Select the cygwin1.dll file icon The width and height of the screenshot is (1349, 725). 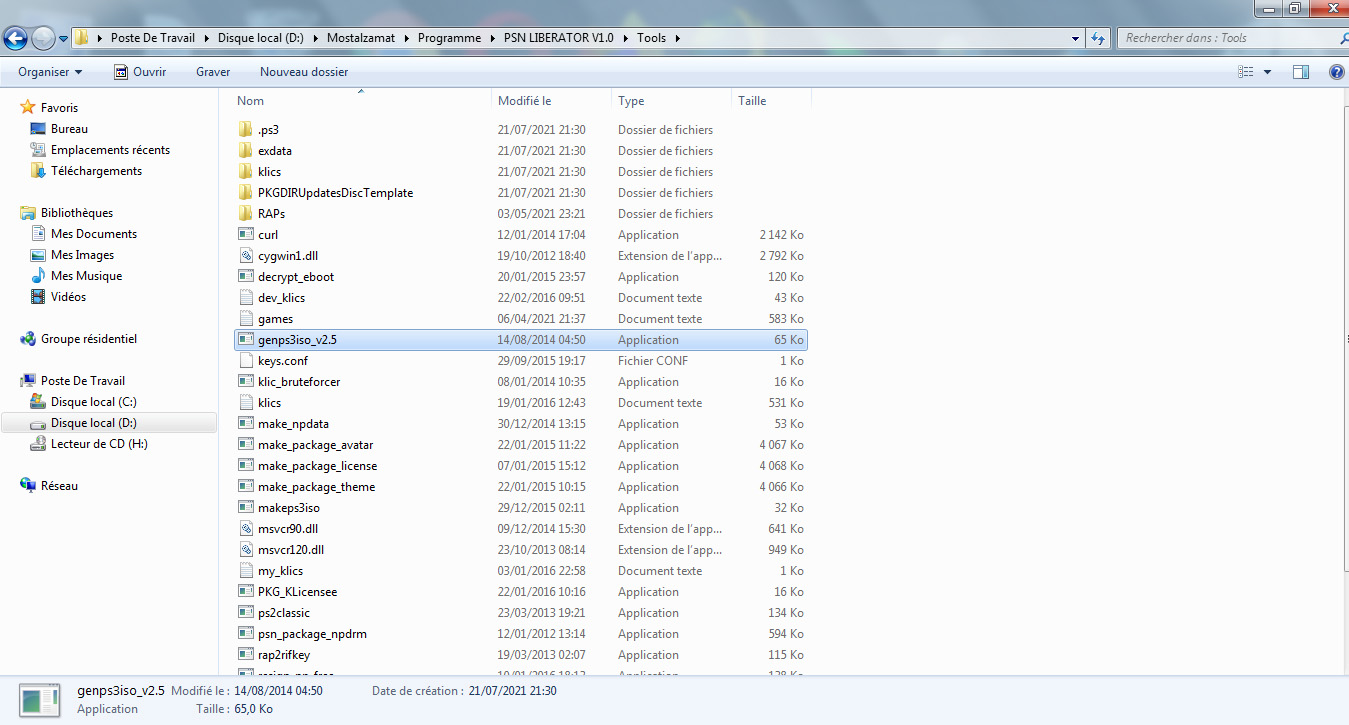247,256
